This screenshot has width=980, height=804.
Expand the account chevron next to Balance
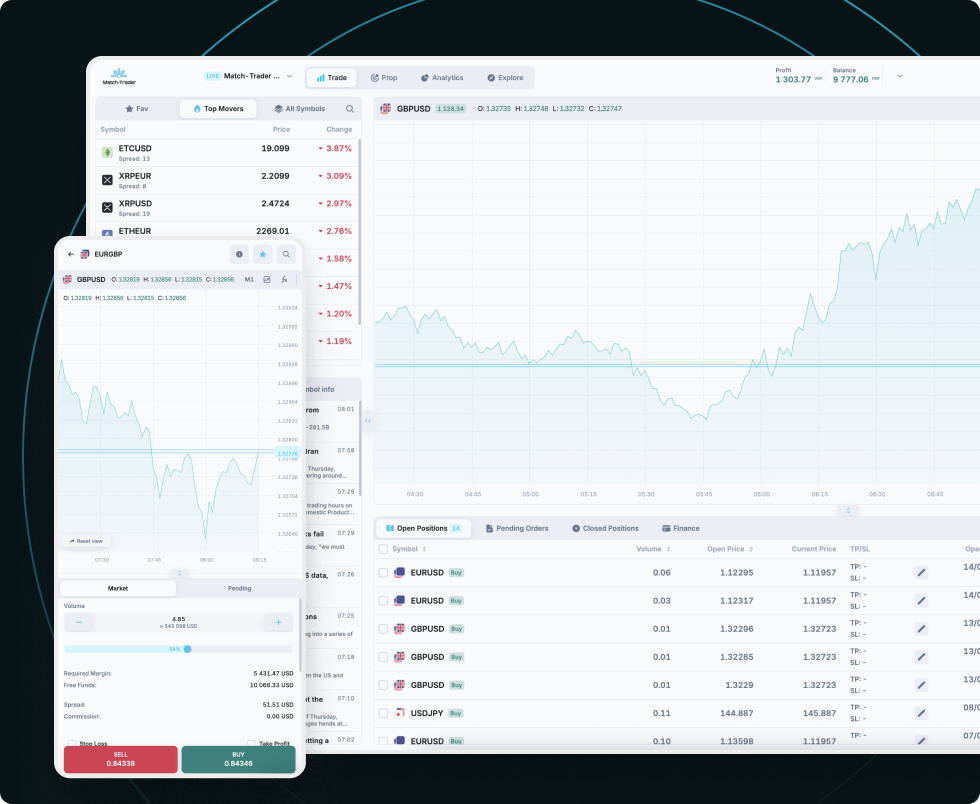(x=899, y=76)
